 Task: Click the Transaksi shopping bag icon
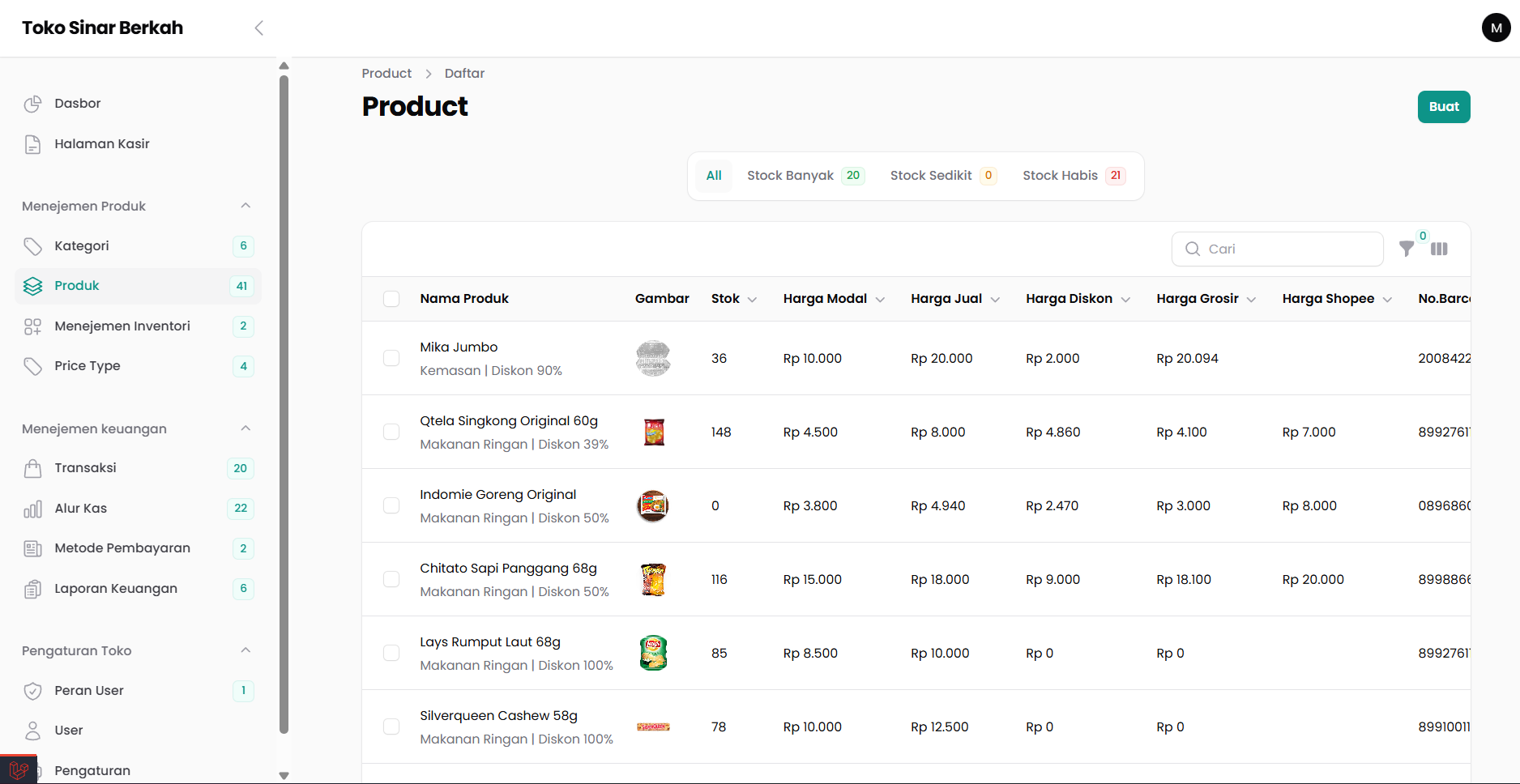point(32,468)
